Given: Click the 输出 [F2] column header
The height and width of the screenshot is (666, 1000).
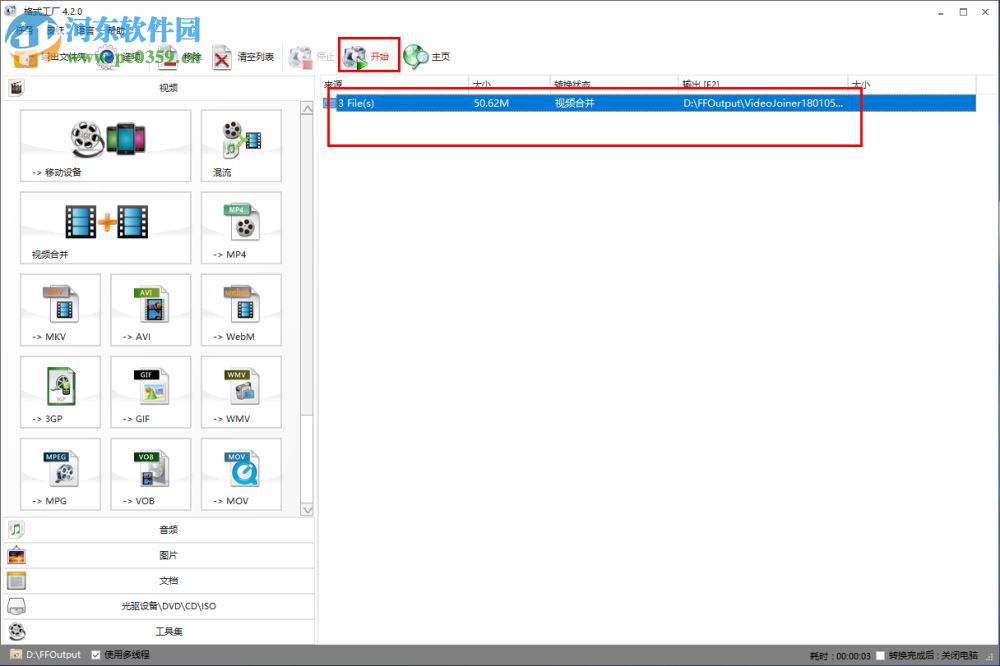Looking at the screenshot, I should (x=763, y=84).
